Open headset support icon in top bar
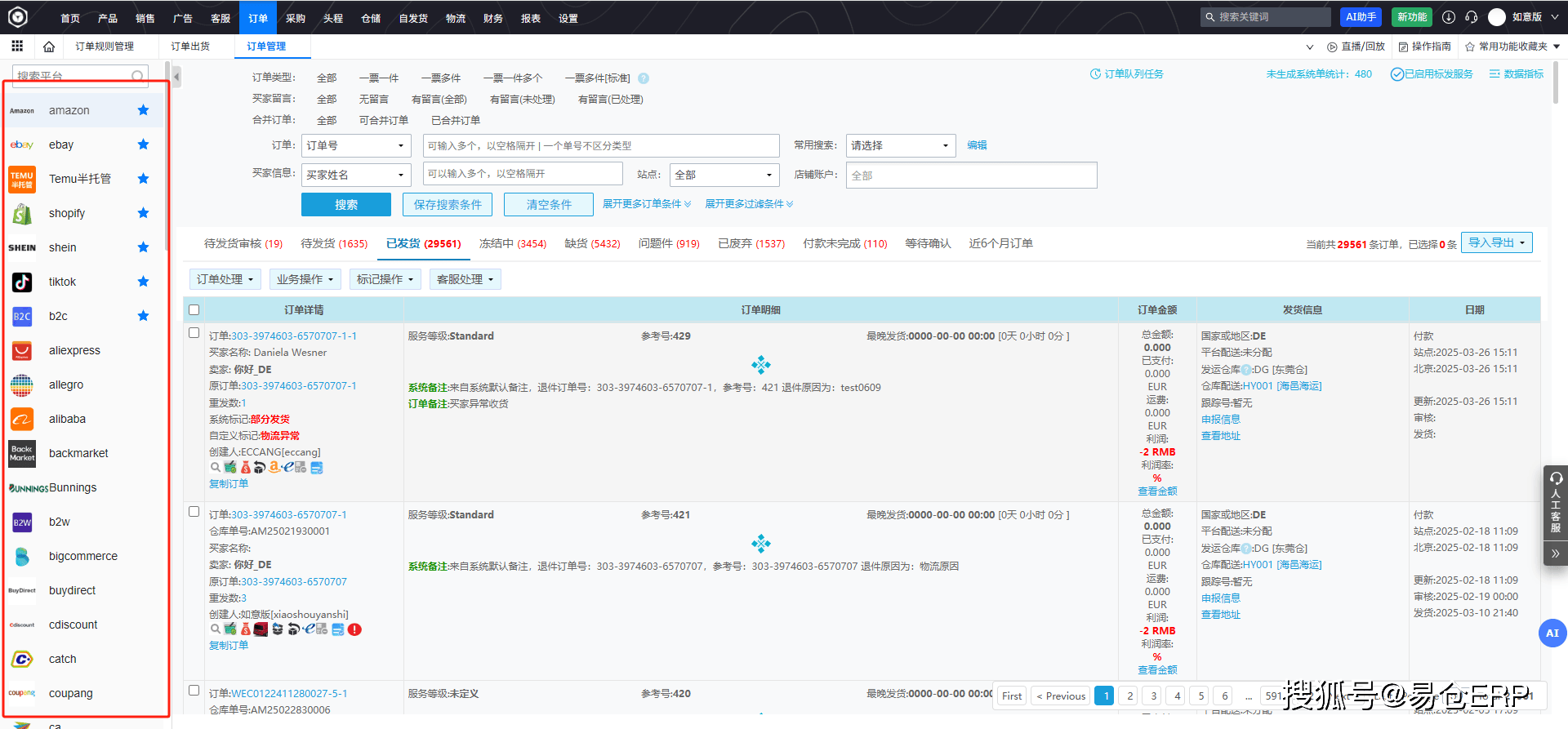Viewport: 1568px width, 729px height. [1472, 16]
